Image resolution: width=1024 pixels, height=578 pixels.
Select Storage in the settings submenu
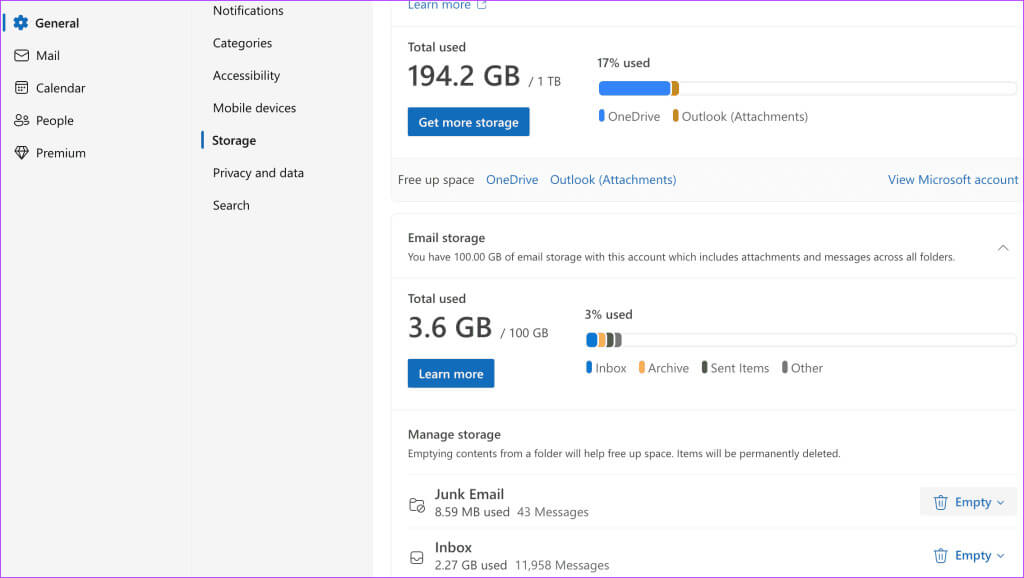[x=234, y=140]
